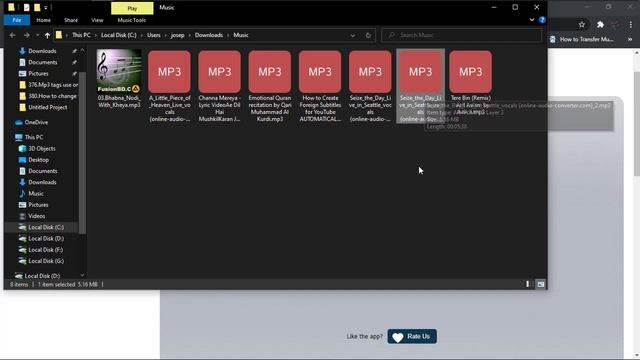Open Downloads under This PC

click(38, 182)
